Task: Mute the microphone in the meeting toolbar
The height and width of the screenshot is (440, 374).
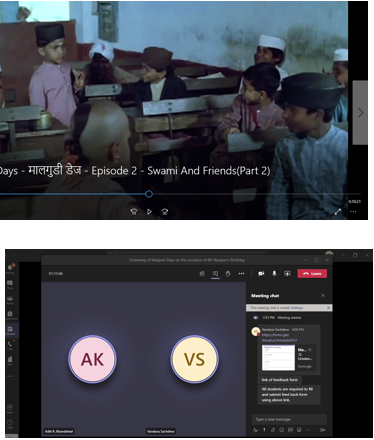Action: pos(274,273)
